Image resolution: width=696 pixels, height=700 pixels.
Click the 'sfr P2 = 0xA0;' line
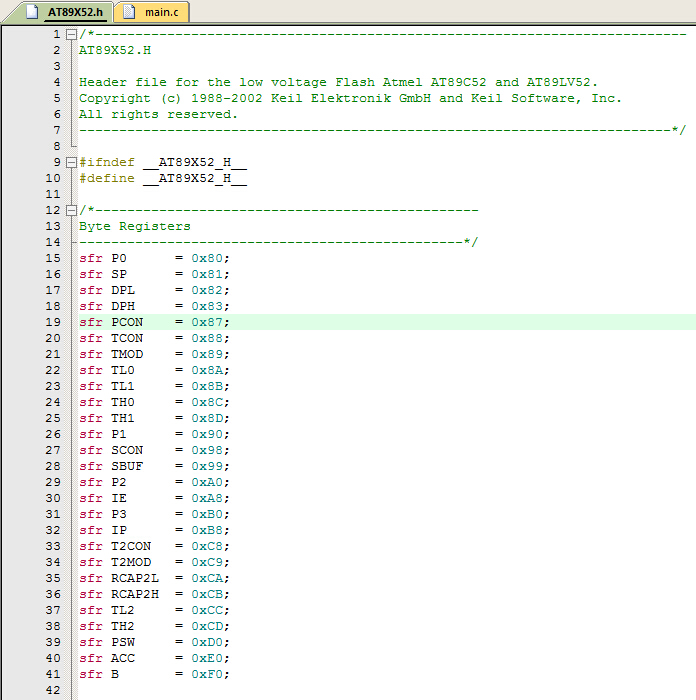154,483
